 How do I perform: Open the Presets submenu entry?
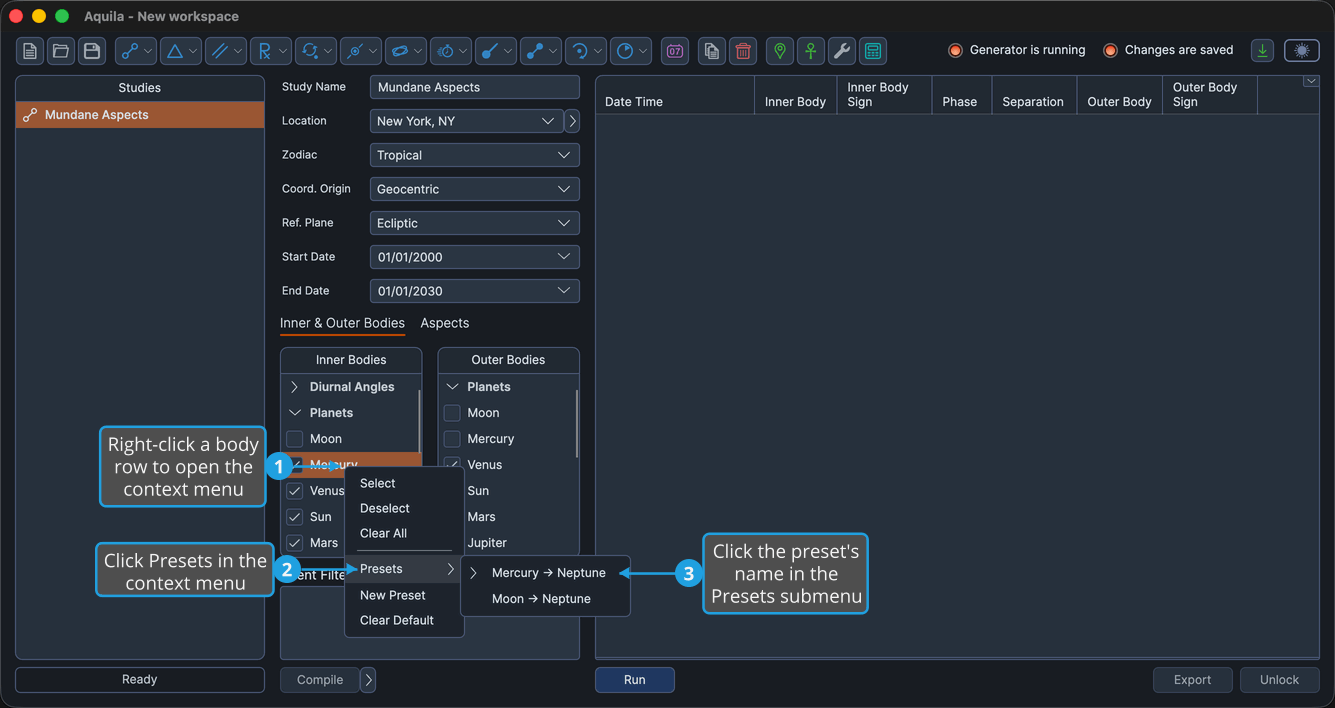pos(404,569)
